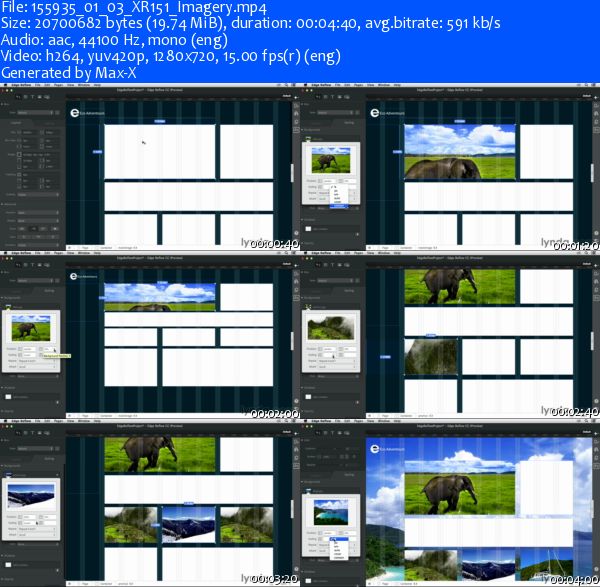Select the Selection tool in 00:00:40 frame
The width and height of the screenshot is (600, 587).
coord(18,97)
